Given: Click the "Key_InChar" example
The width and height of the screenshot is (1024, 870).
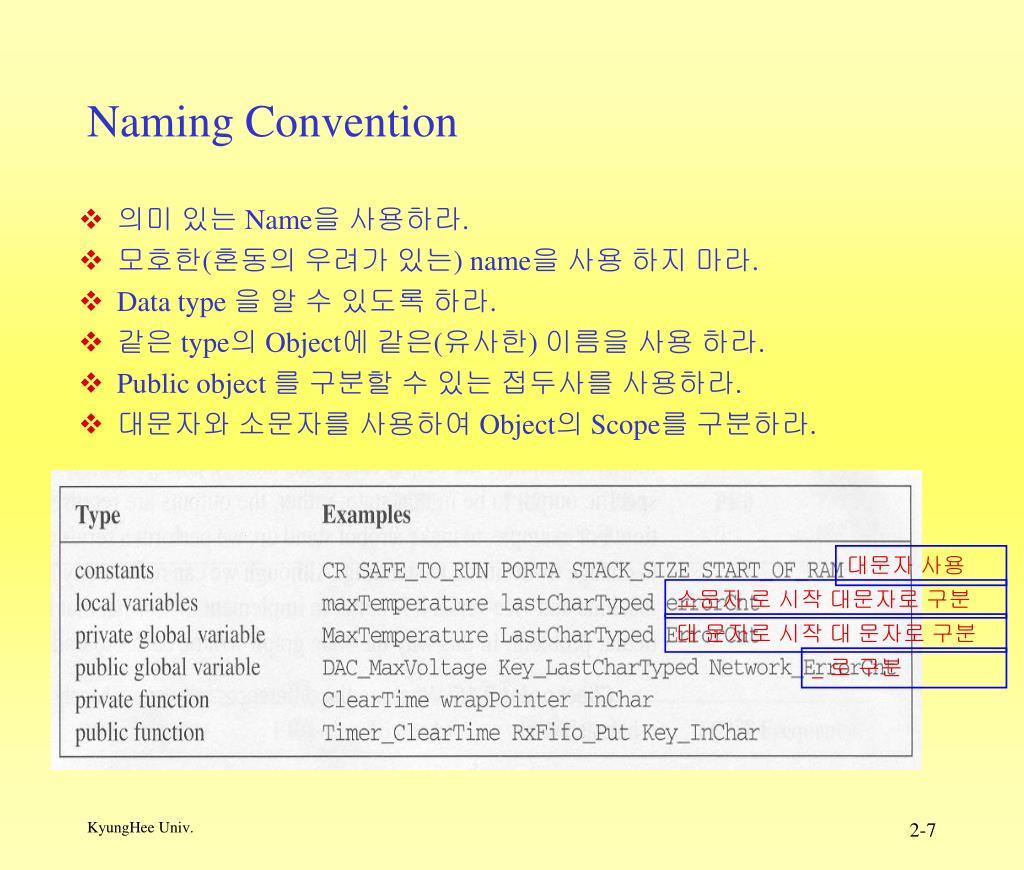Looking at the screenshot, I should tap(700, 733).
